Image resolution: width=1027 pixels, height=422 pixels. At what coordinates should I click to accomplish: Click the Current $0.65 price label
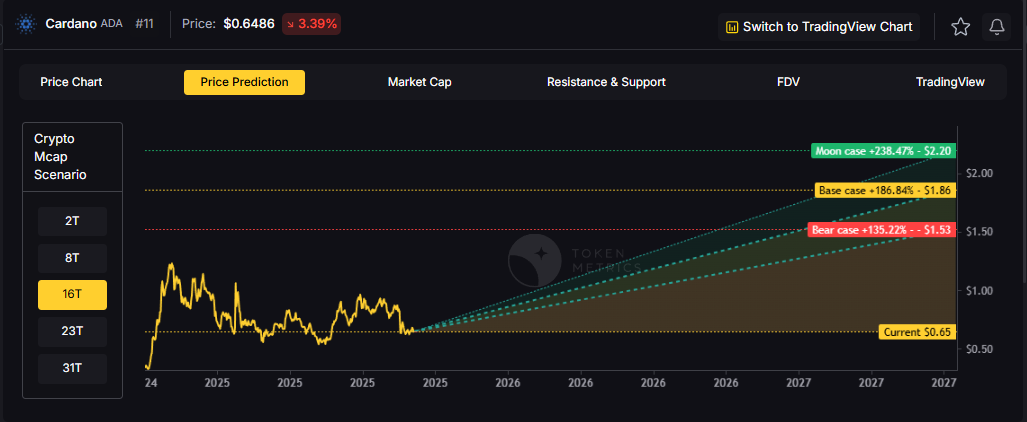tap(917, 332)
